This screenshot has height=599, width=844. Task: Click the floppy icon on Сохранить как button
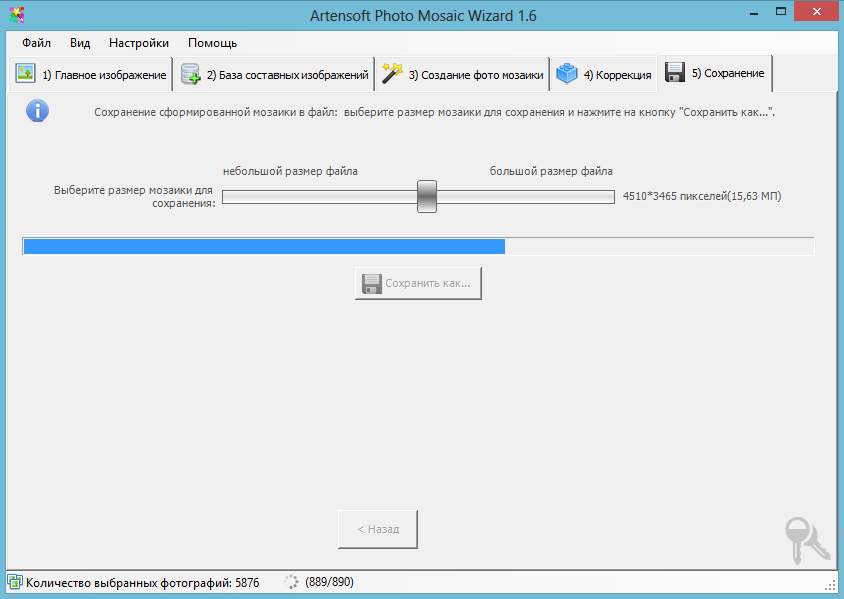click(x=371, y=284)
